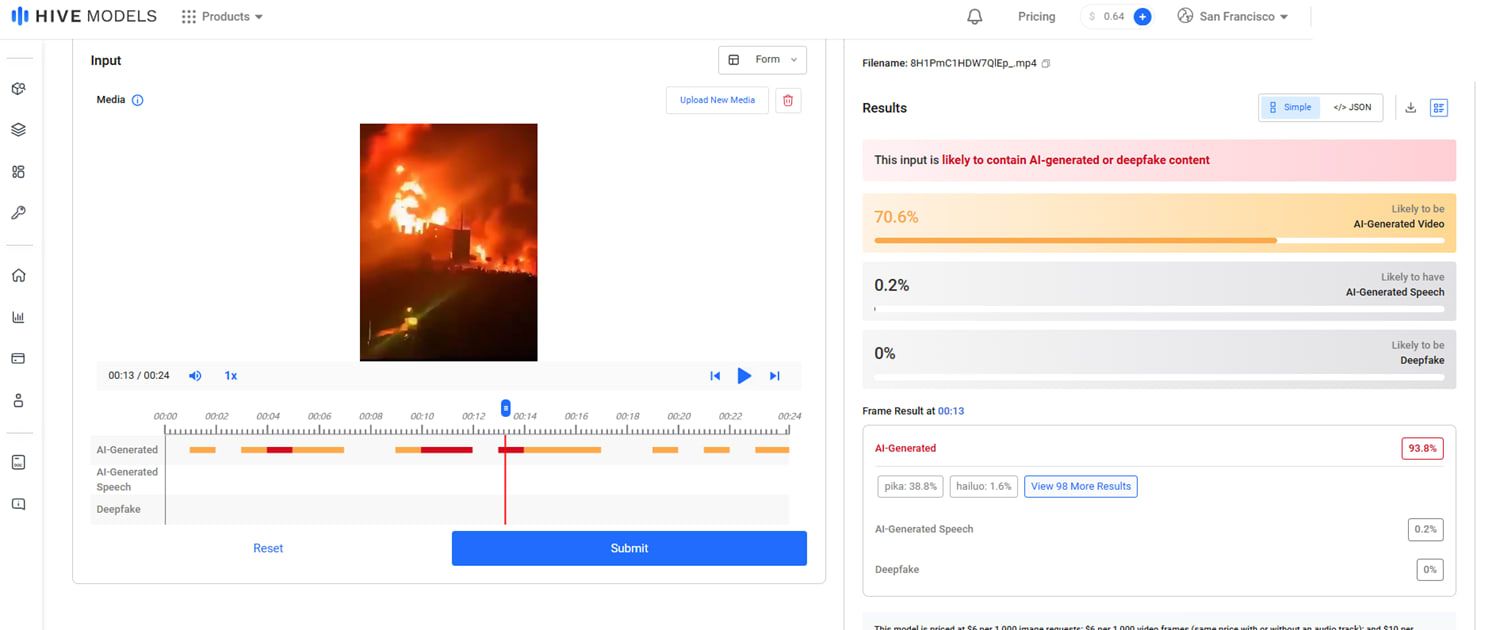
Task: Delete the media with the trash icon
Action: [788, 100]
